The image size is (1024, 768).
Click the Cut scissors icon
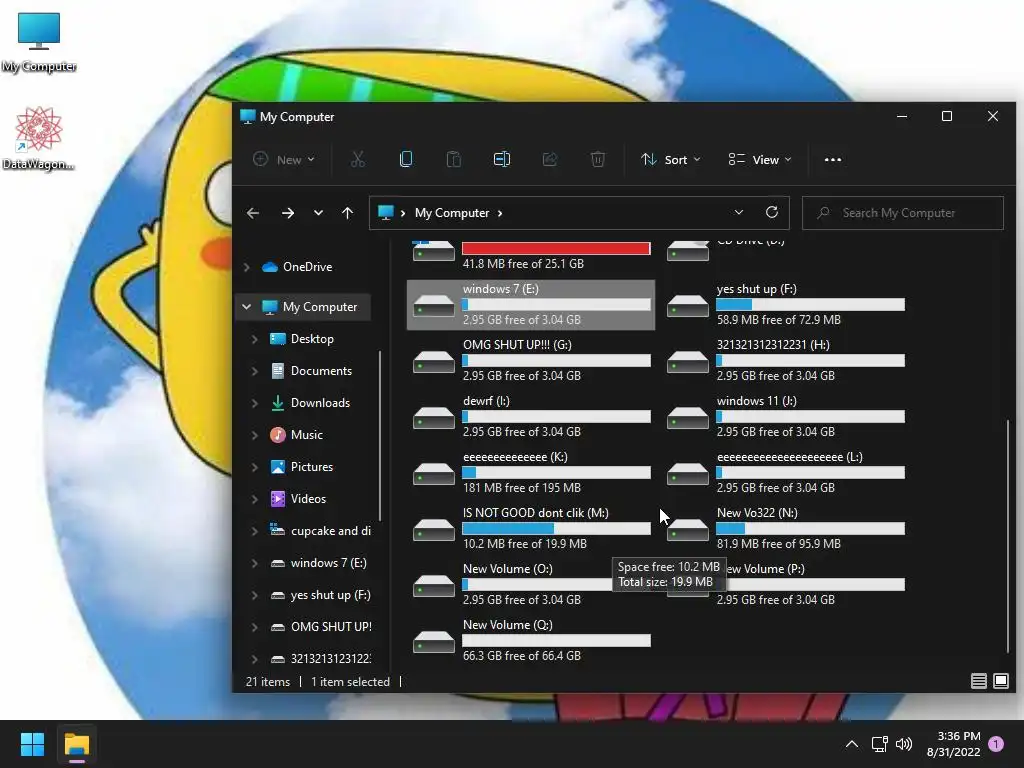pyautogui.click(x=357, y=159)
